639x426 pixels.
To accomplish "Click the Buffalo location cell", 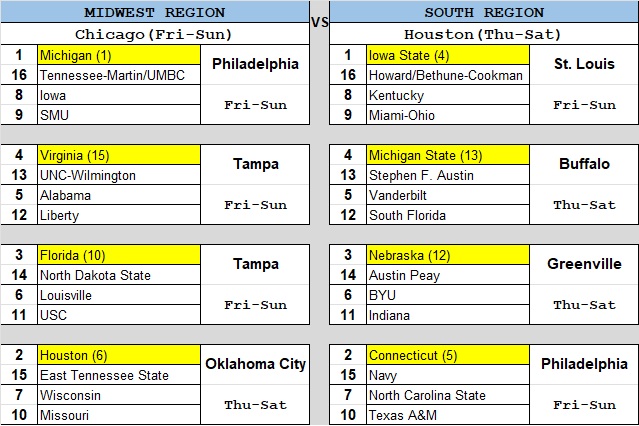I will 584,164.
